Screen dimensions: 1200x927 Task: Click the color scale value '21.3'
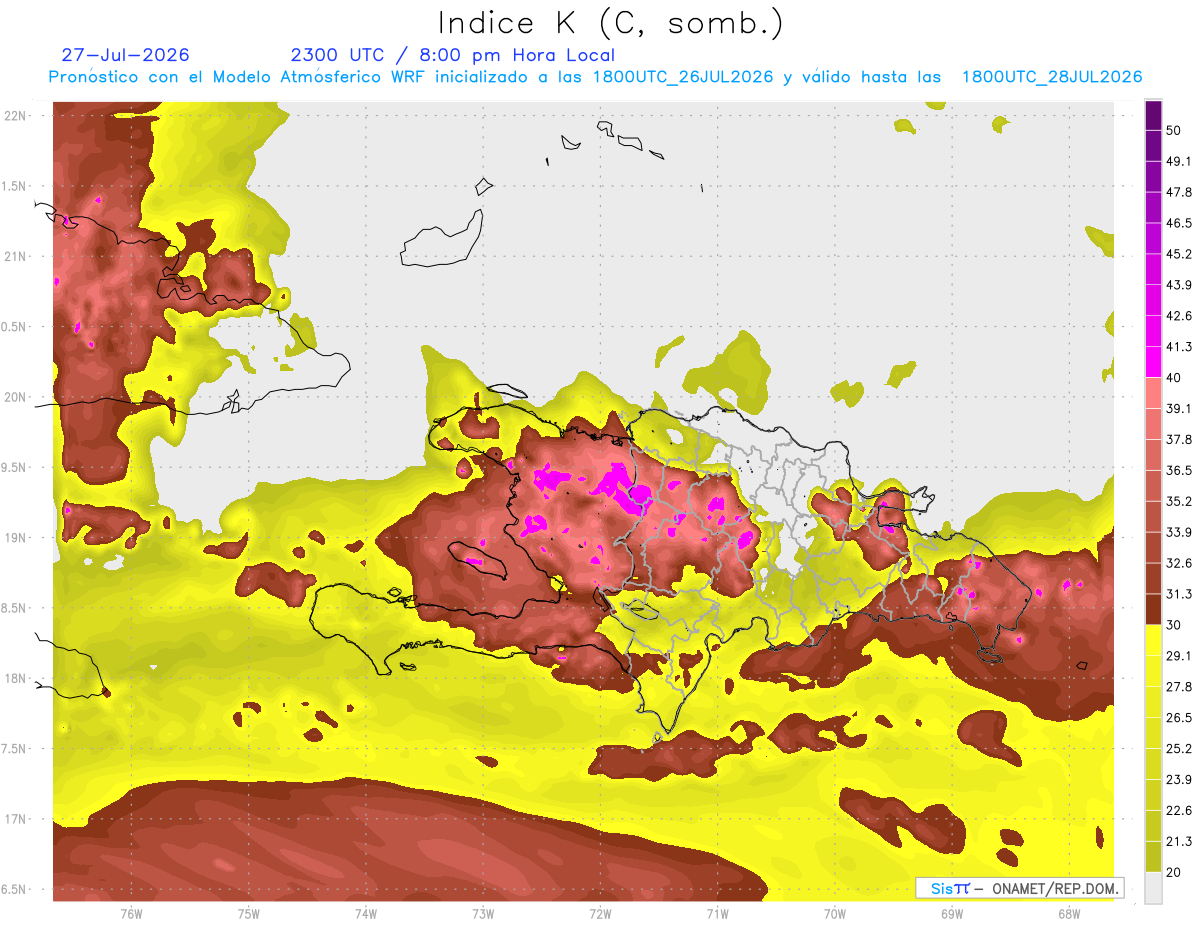[1179, 842]
